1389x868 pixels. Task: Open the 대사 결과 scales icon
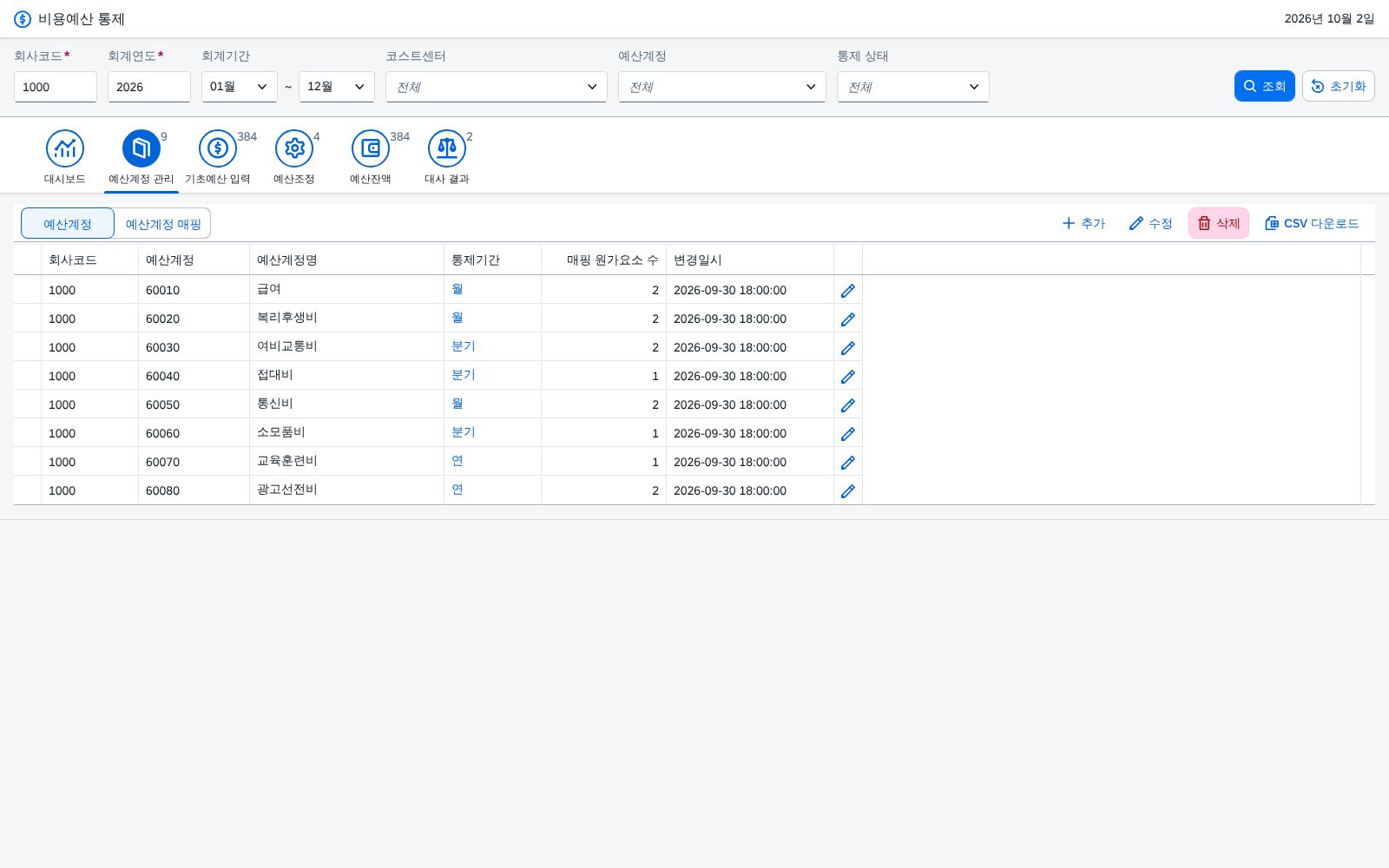pyautogui.click(x=447, y=148)
